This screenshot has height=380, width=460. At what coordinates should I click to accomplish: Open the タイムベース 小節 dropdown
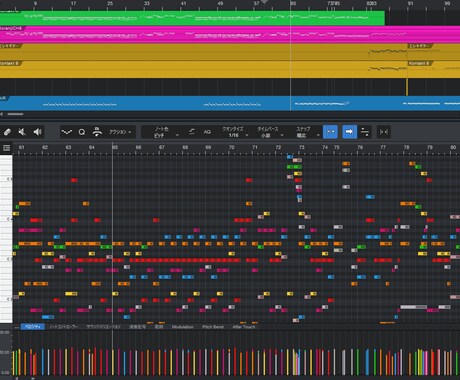[x=270, y=132]
